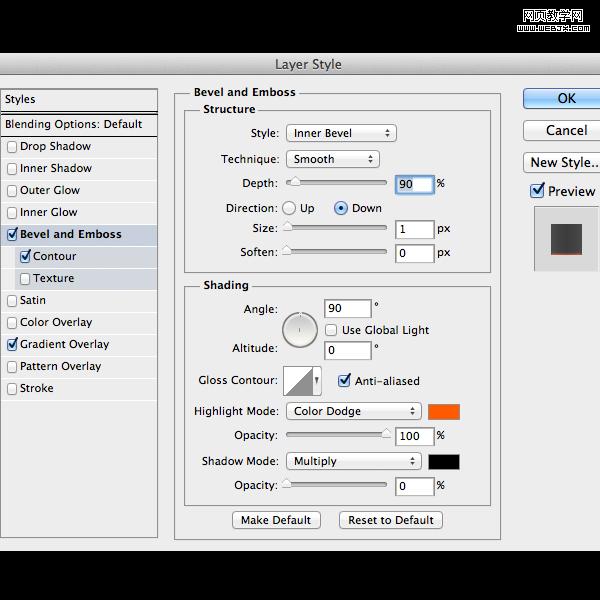Open the Highlight Mode dropdown showing Color Dodge
This screenshot has height=600, width=600.
(x=354, y=411)
